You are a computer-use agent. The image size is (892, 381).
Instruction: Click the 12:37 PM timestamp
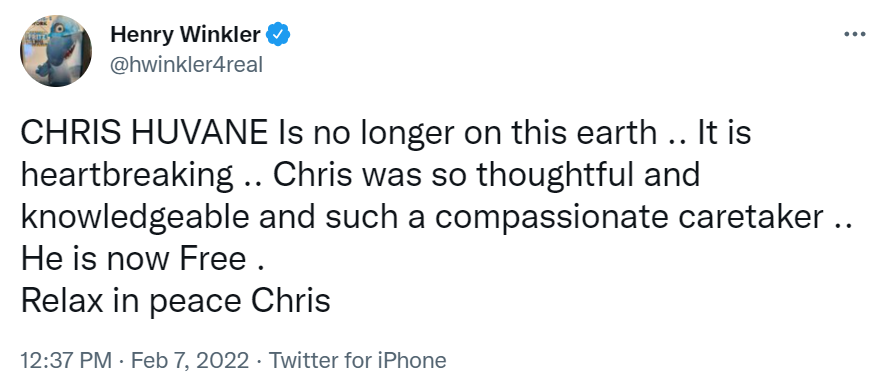tap(66, 361)
